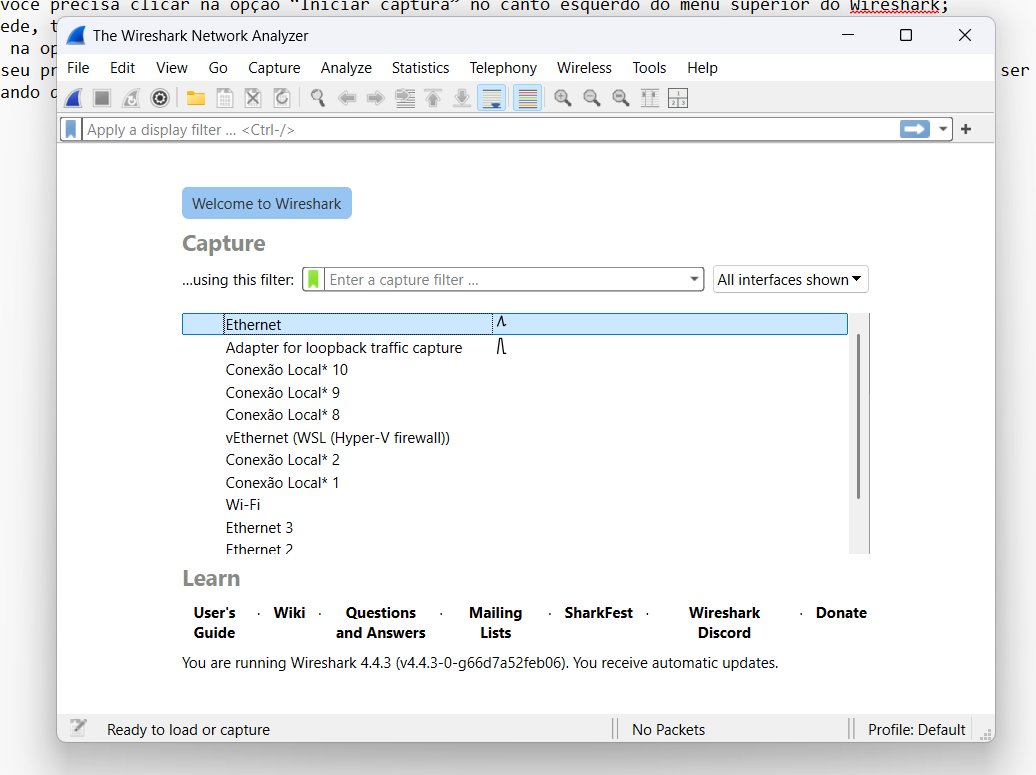1036x775 pixels.
Task: Click the capture filter green bookmark icon
Action: [314, 280]
